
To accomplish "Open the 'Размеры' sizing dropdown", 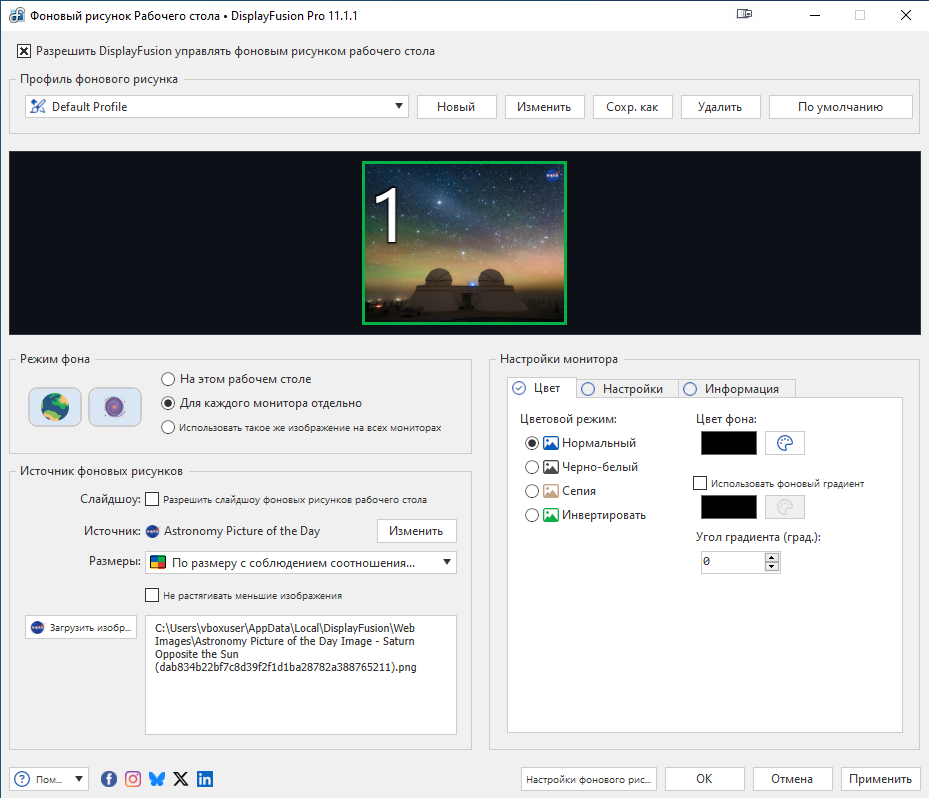I will (300, 562).
